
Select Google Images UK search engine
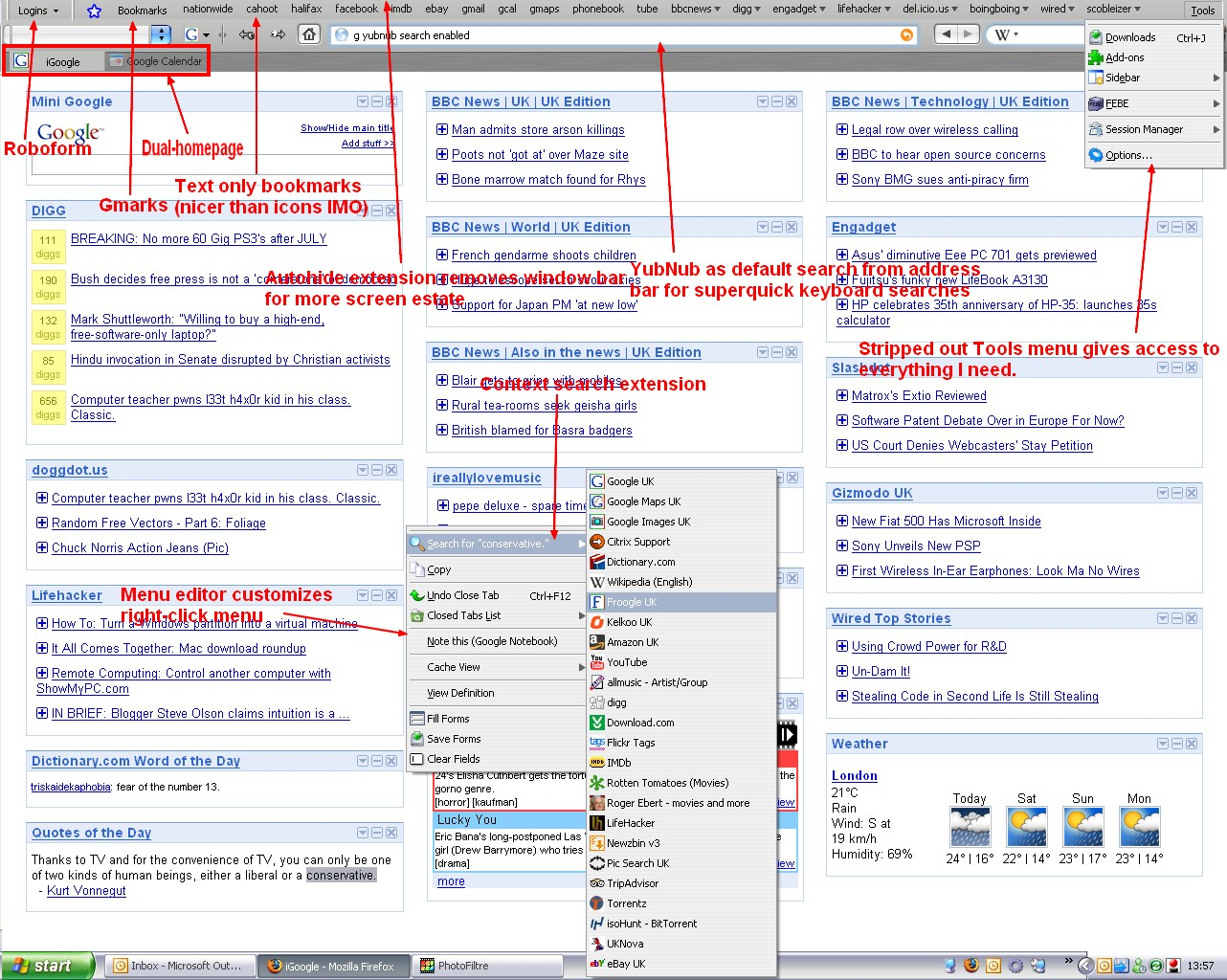pyautogui.click(x=680, y=522)
